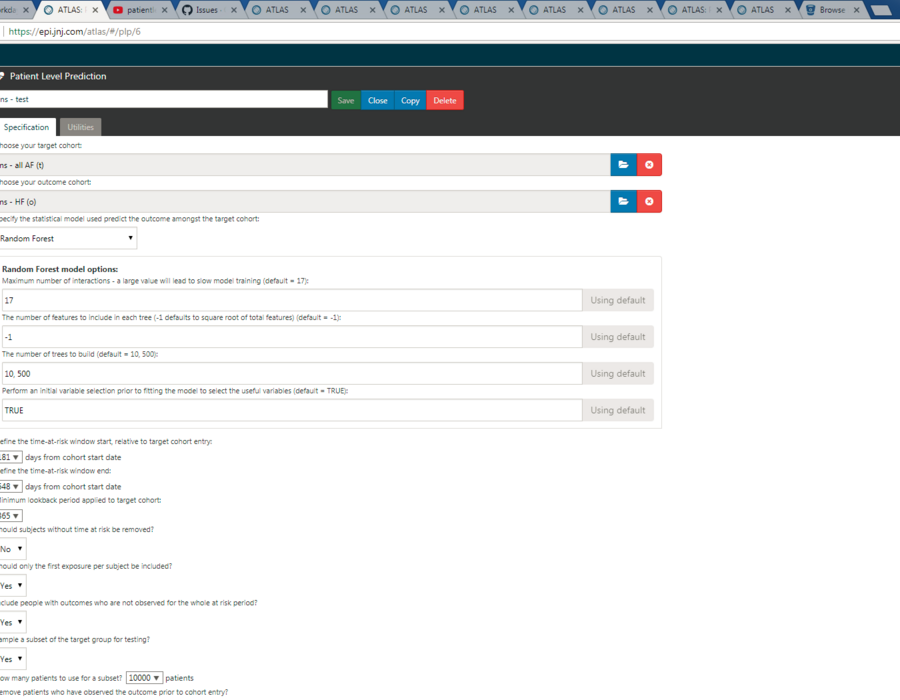Click the blue Close button

point(378,100)
